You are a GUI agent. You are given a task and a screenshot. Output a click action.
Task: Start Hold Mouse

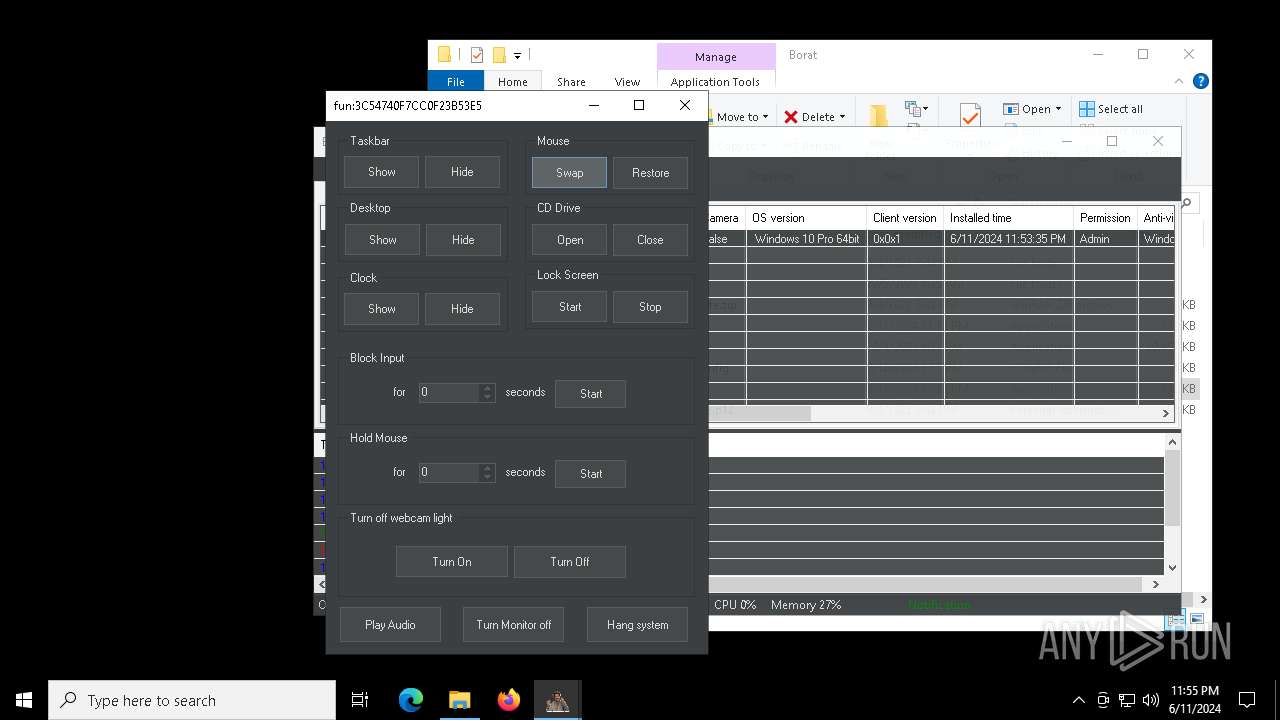(x=591, y=474)
